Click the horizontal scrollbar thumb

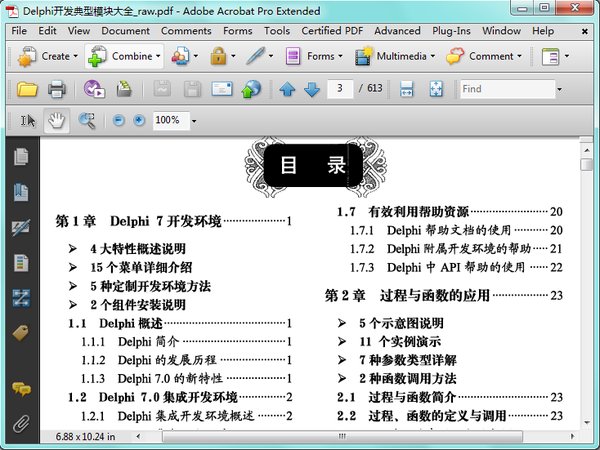click(342, 436)
